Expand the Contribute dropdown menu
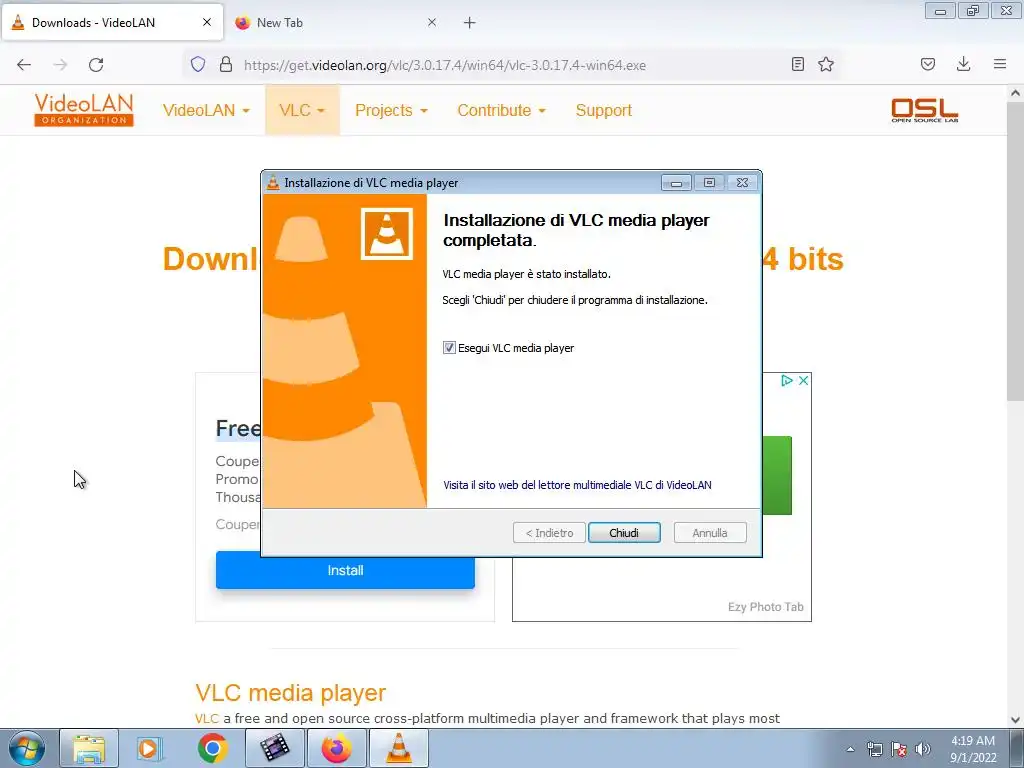 pyautogui.click(x=502, y=110)
